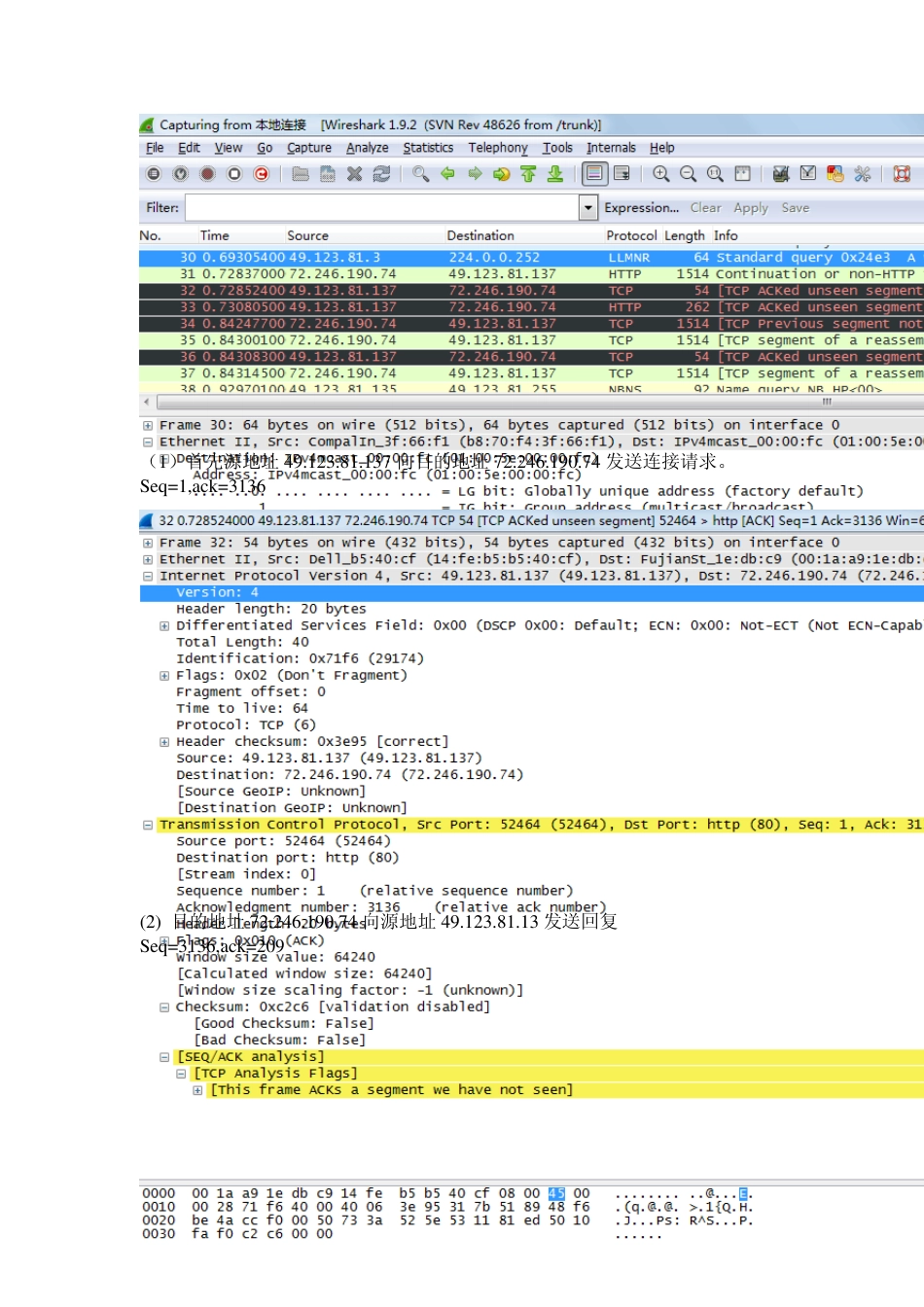Close the capture file icon
Viewport: 924px width, 1307px height.
click(355, 174)
